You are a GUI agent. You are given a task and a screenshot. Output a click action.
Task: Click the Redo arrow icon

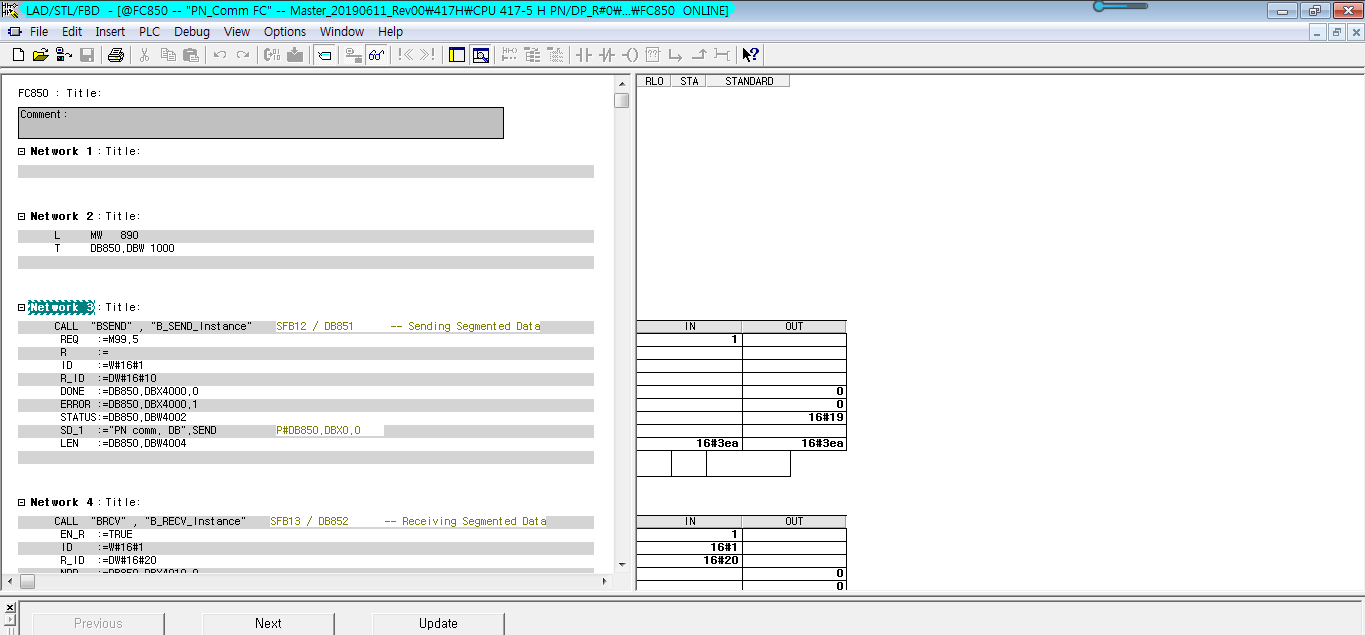242,55
